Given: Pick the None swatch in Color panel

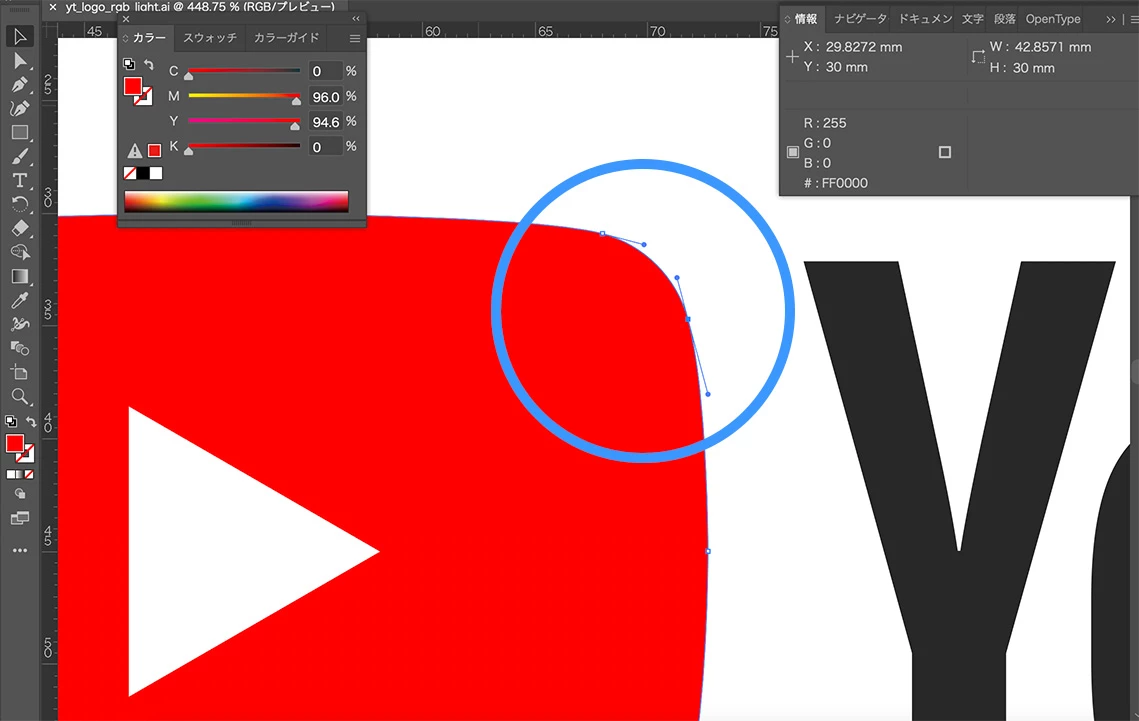Looking at the screenshot, I should [130, 173].
